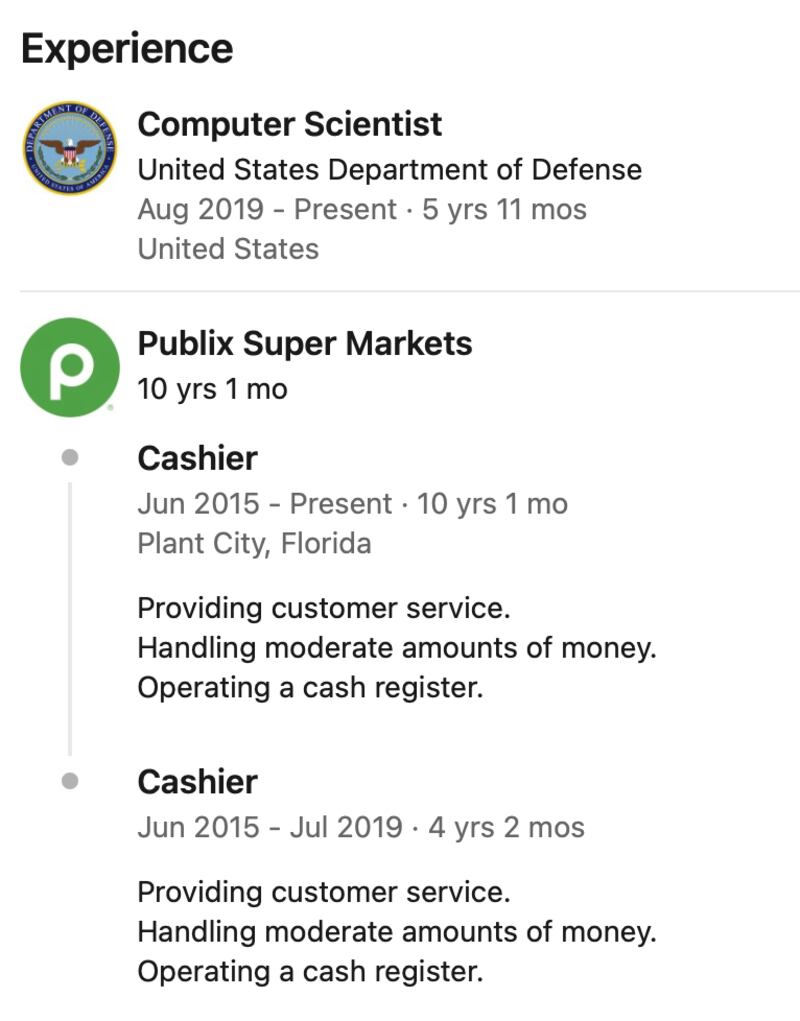Select the "Experience" section heading
800x1021 pixels.
pos(127,48)
